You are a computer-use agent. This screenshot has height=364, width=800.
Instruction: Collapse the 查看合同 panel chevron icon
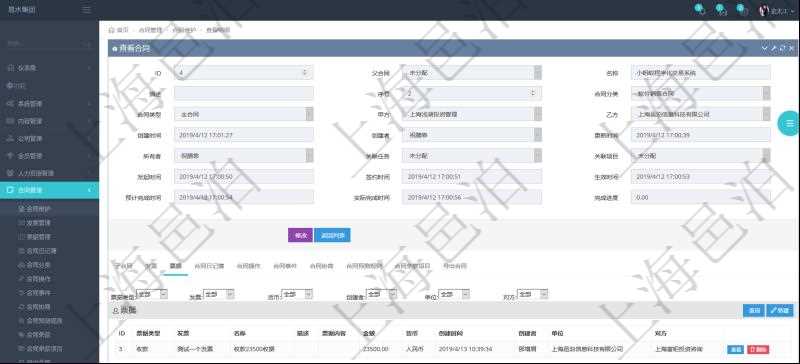(x=764, y=48)
